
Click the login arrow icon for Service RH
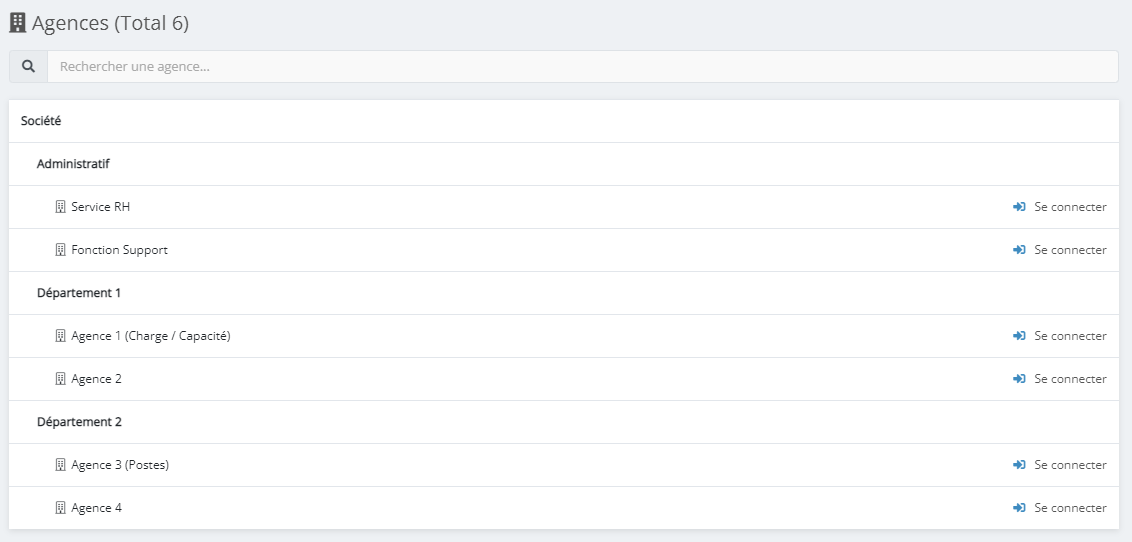[x=1019, y=207]
